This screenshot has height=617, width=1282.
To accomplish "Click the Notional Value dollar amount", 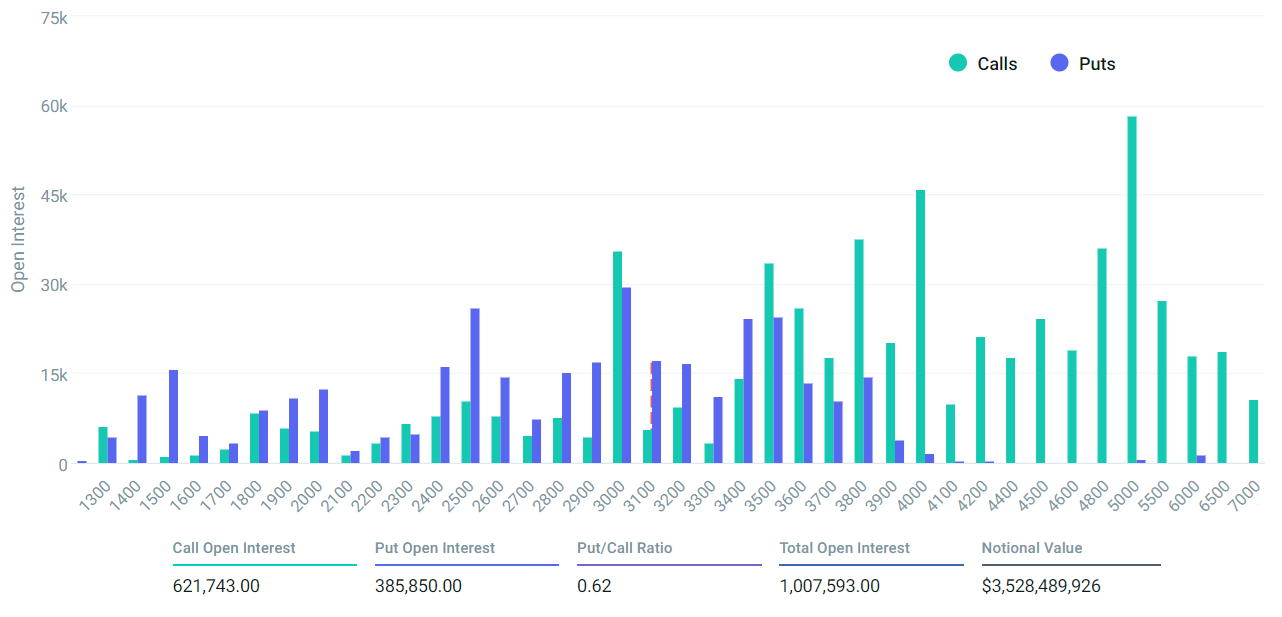I will tap(1041, 586).
